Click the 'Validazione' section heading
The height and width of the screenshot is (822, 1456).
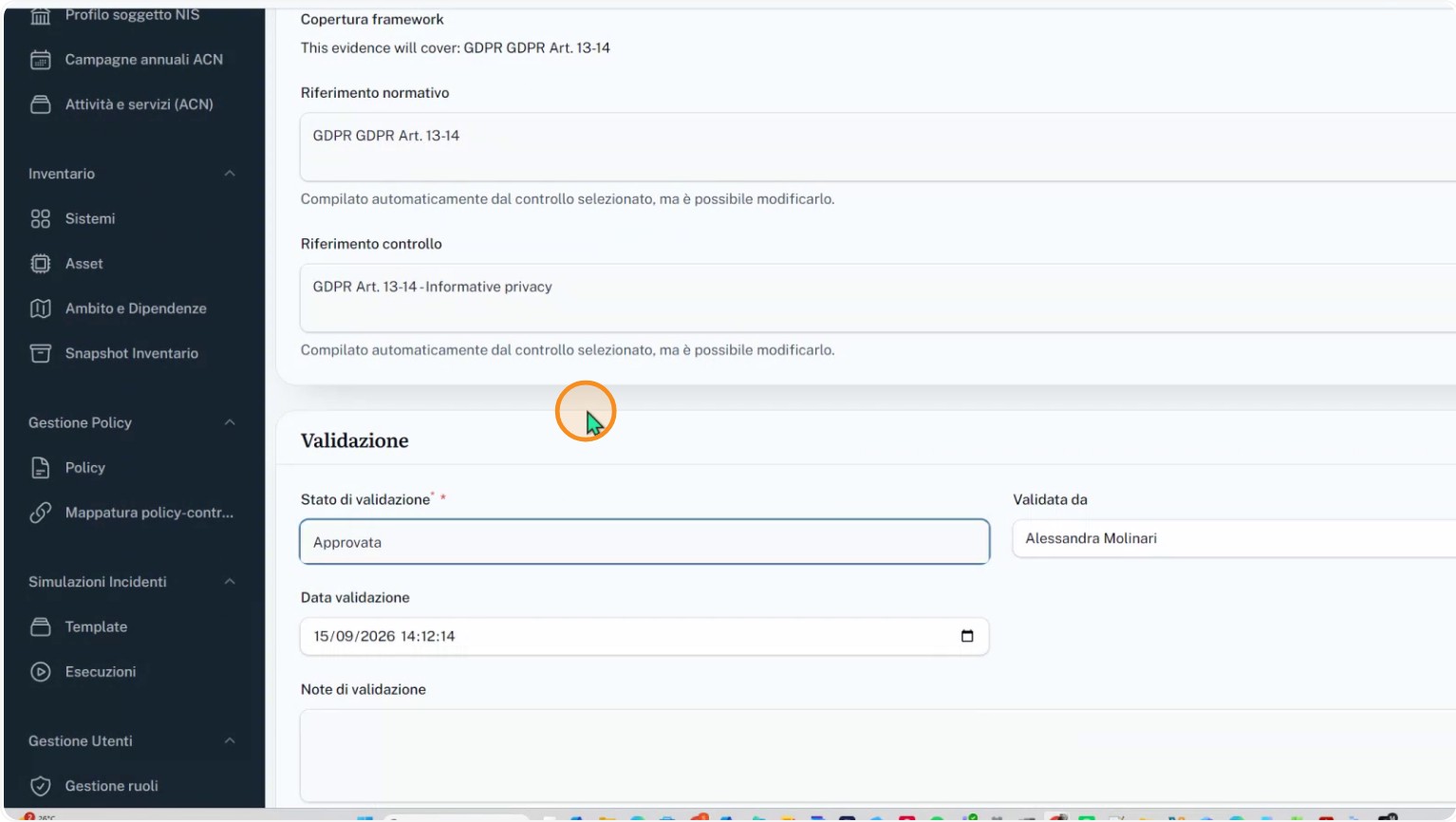pyautogui.click(x=355, y=440)
